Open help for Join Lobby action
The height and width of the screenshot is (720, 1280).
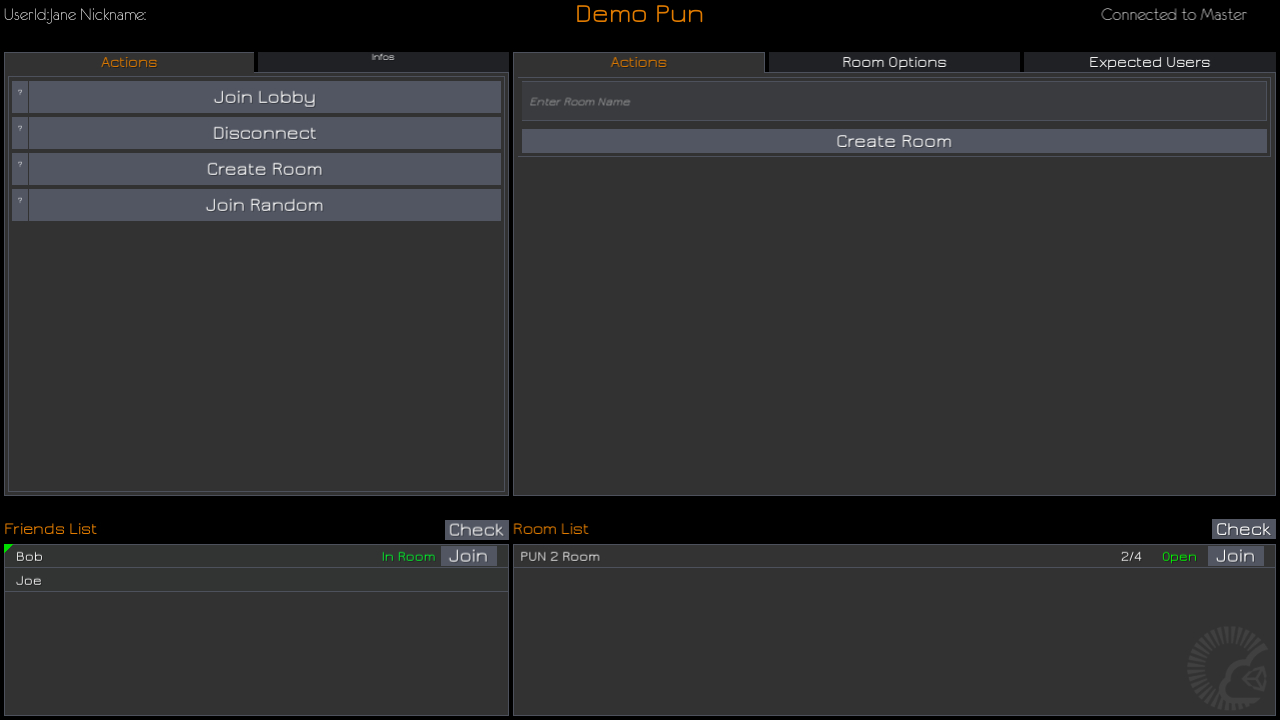click(x=20, y=97)
